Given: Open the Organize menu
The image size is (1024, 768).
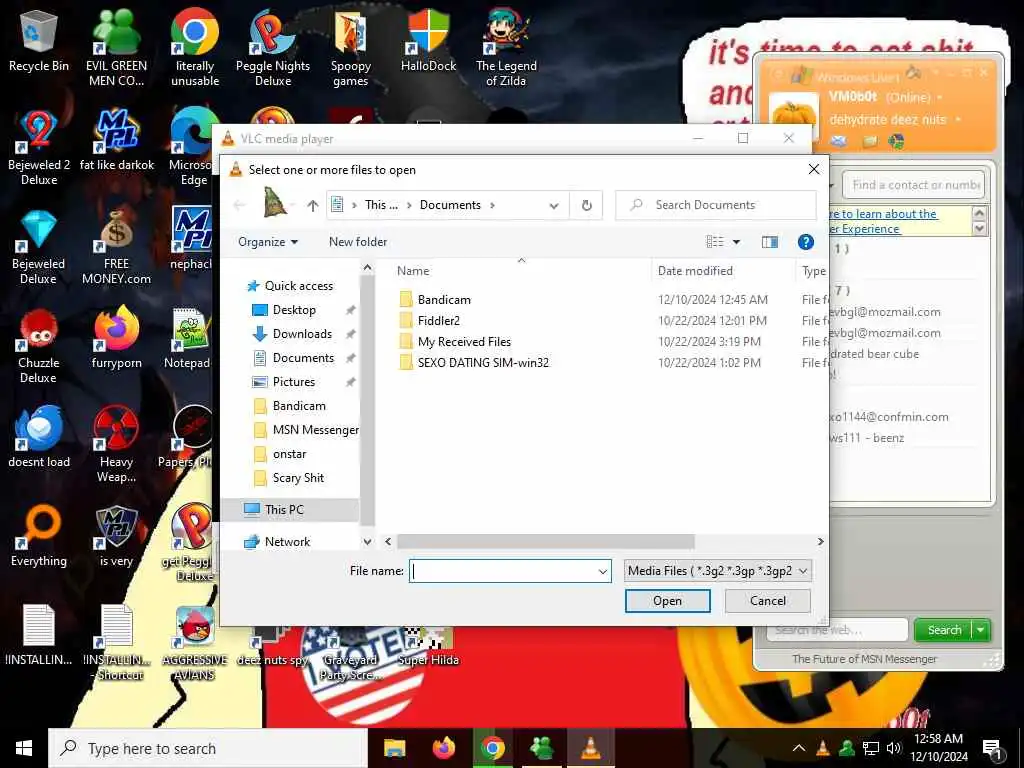Looking at the screenshot, I should point(268,242).
